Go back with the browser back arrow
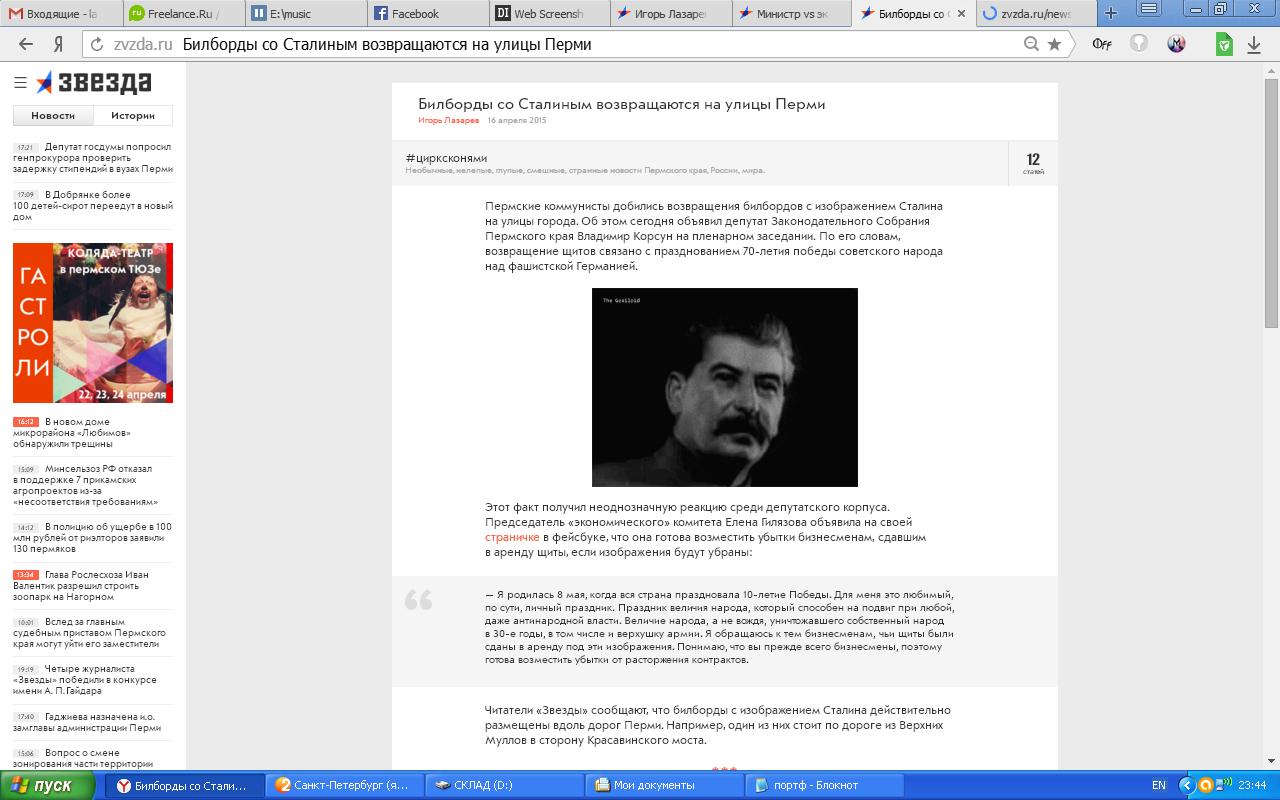This screenshot has width=1280, height=800. pyautogui.click(x=26, y=44)
